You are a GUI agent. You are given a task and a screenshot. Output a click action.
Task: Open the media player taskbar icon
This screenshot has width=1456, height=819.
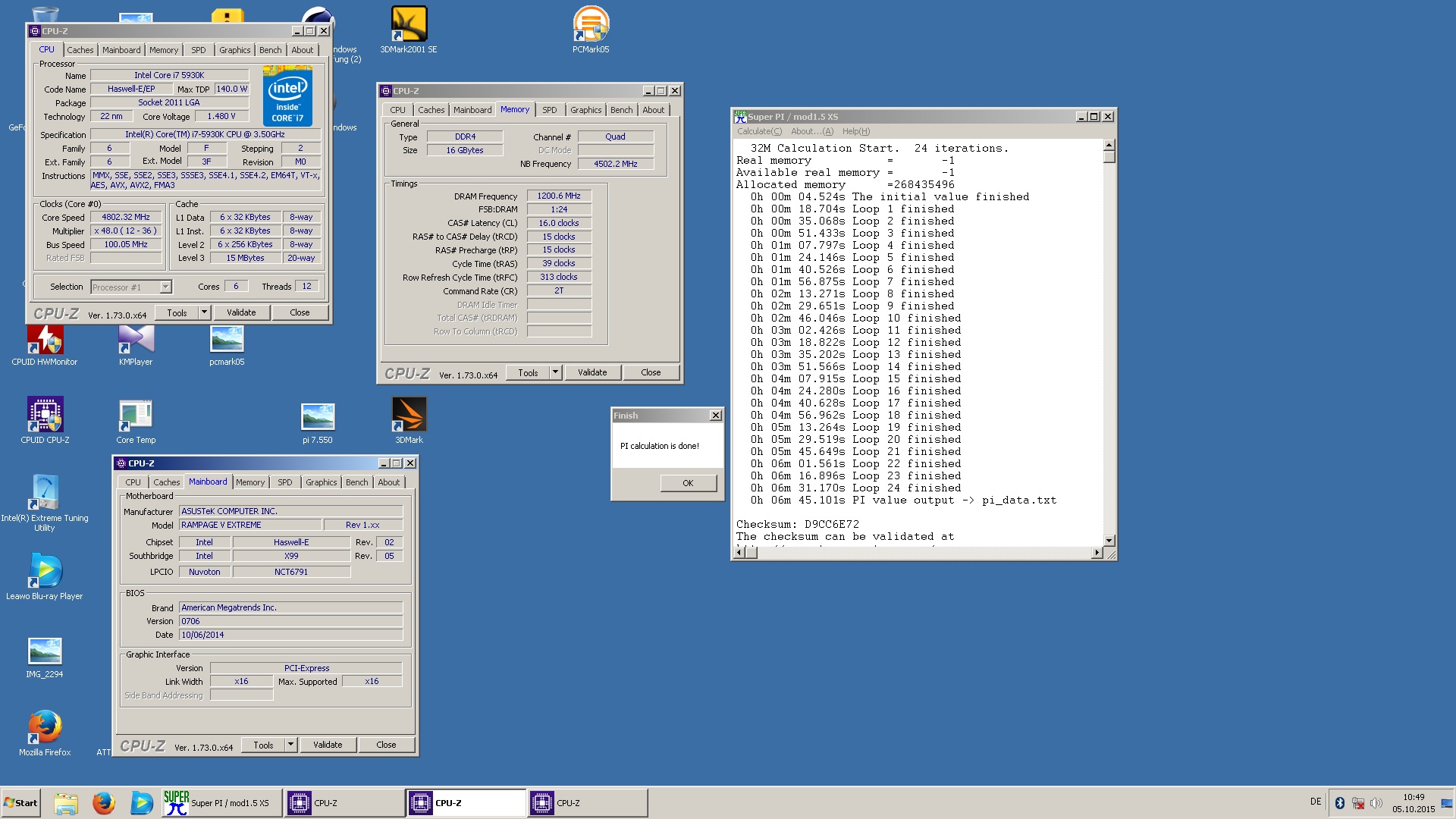[141, 803]
